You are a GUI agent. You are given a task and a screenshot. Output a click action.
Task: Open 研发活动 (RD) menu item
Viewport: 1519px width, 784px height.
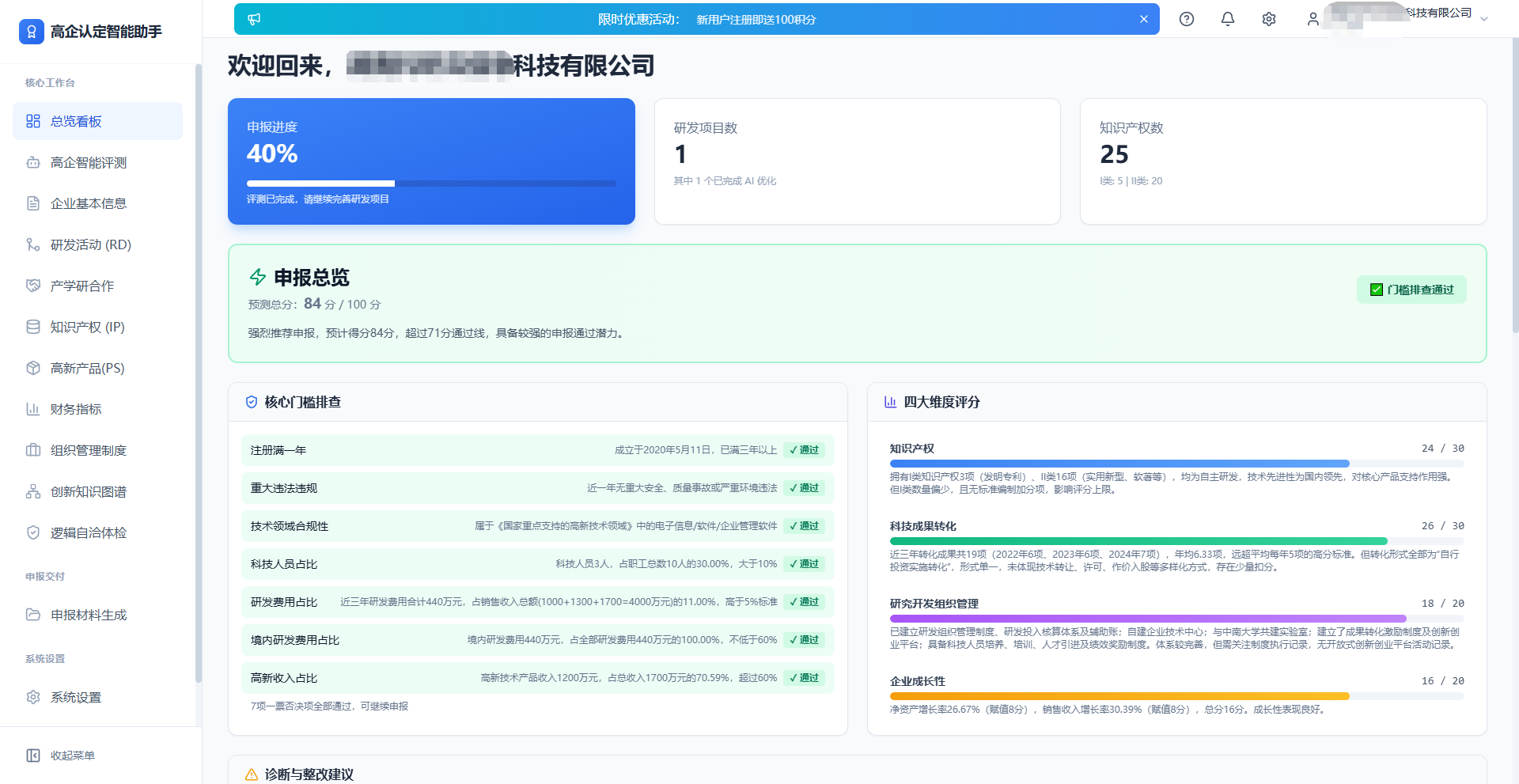[97, 244]
